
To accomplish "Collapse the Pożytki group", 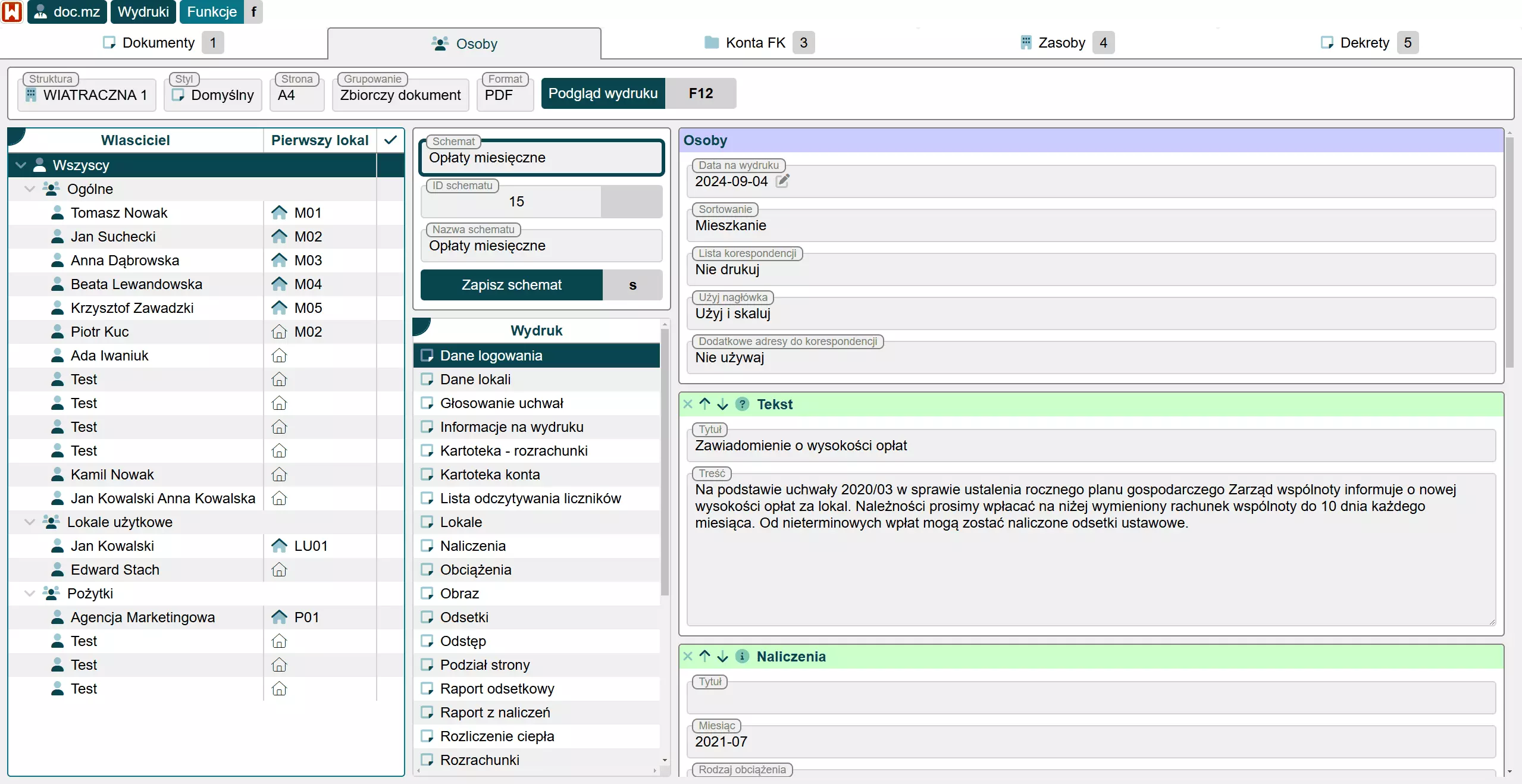I will pyautogui.click(x=30, y=594).
